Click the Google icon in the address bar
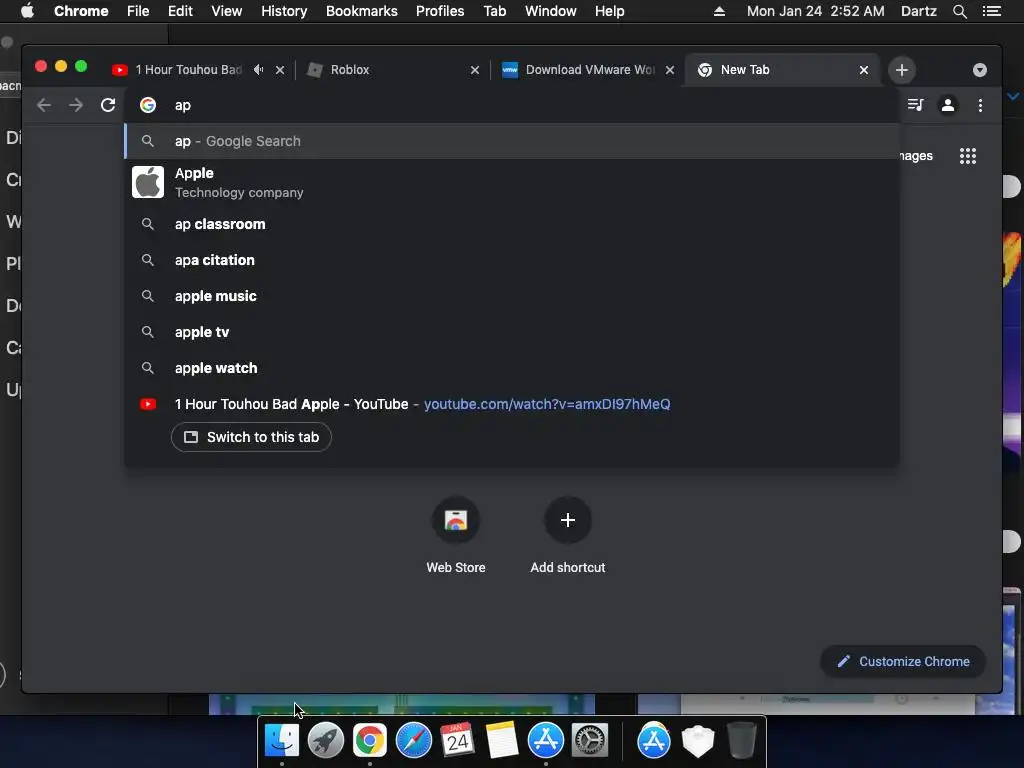This screenshot has height=768, width=1024. coord(148,105)
